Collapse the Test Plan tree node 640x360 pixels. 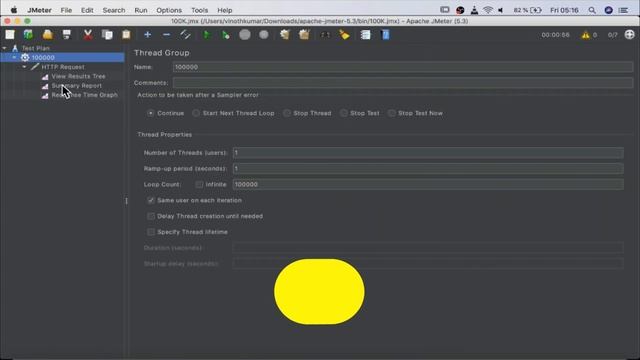click(x=4, y=48)
